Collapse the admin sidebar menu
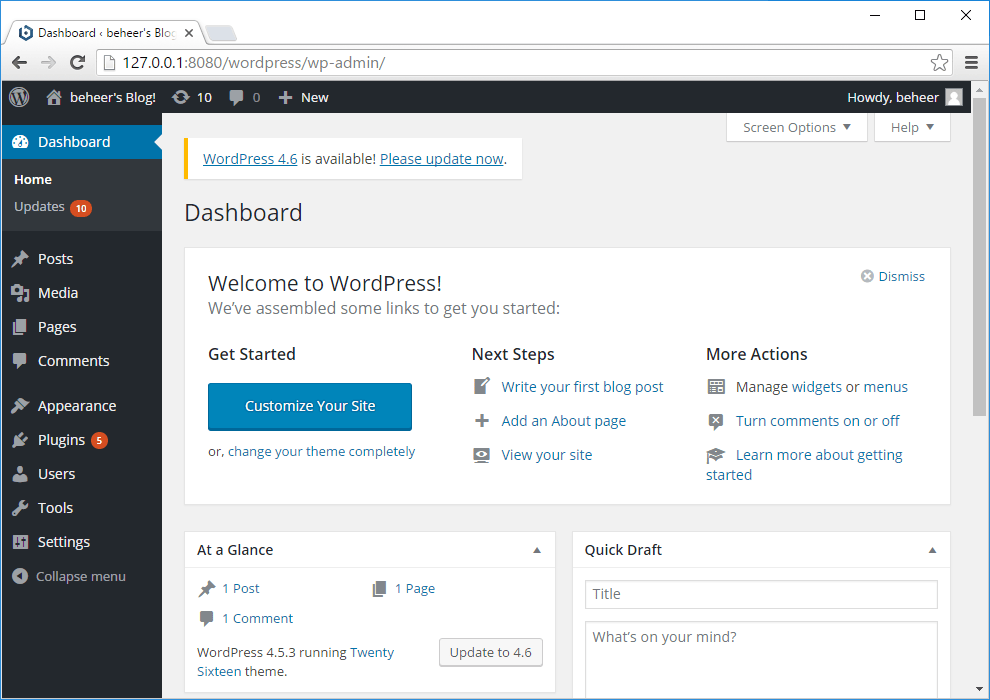The height and width of the screenshot is (700, 990). [69, 576]
